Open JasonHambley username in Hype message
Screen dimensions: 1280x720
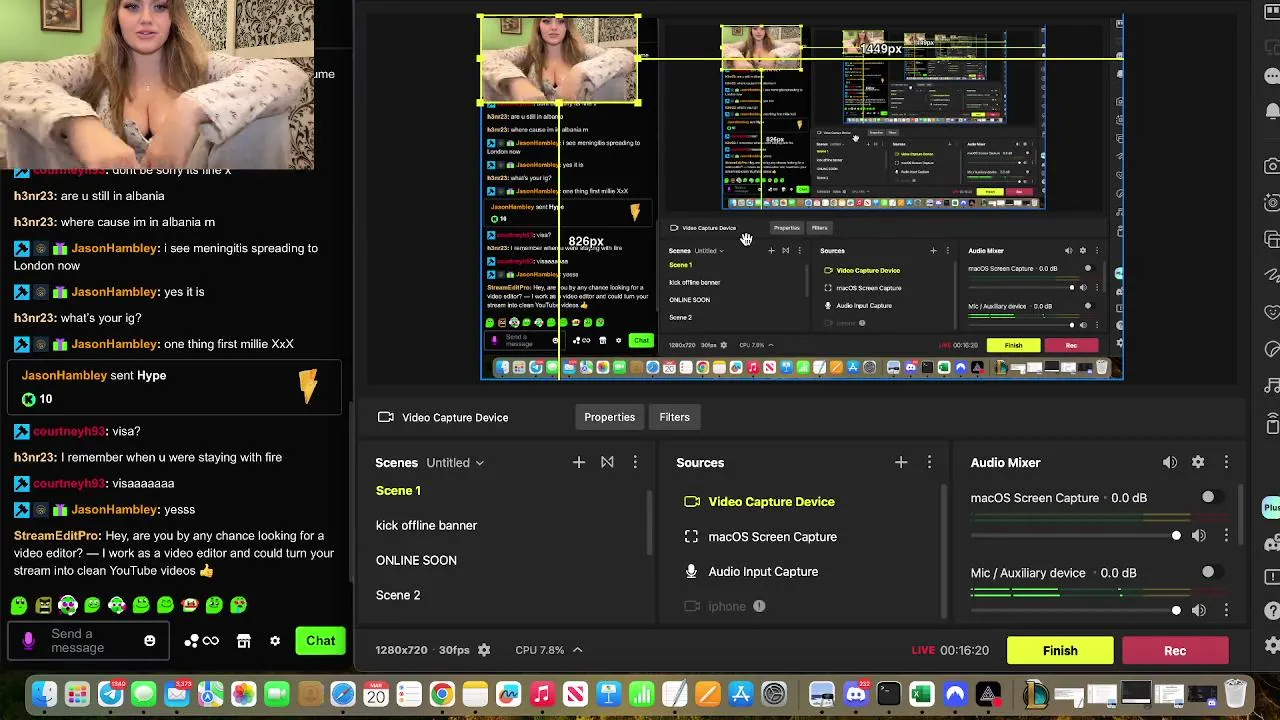pyautogui.click(x=64, y=376)
